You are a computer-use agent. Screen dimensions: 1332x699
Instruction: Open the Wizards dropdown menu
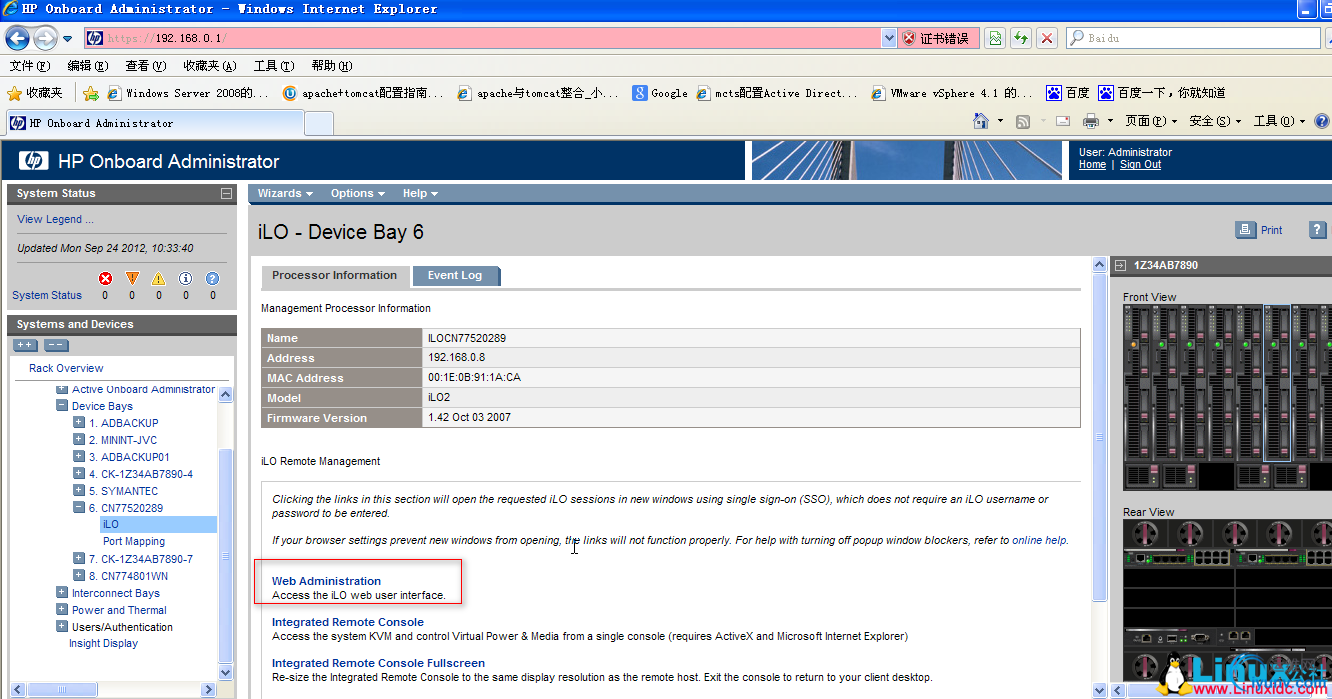(x=285, y=193)
